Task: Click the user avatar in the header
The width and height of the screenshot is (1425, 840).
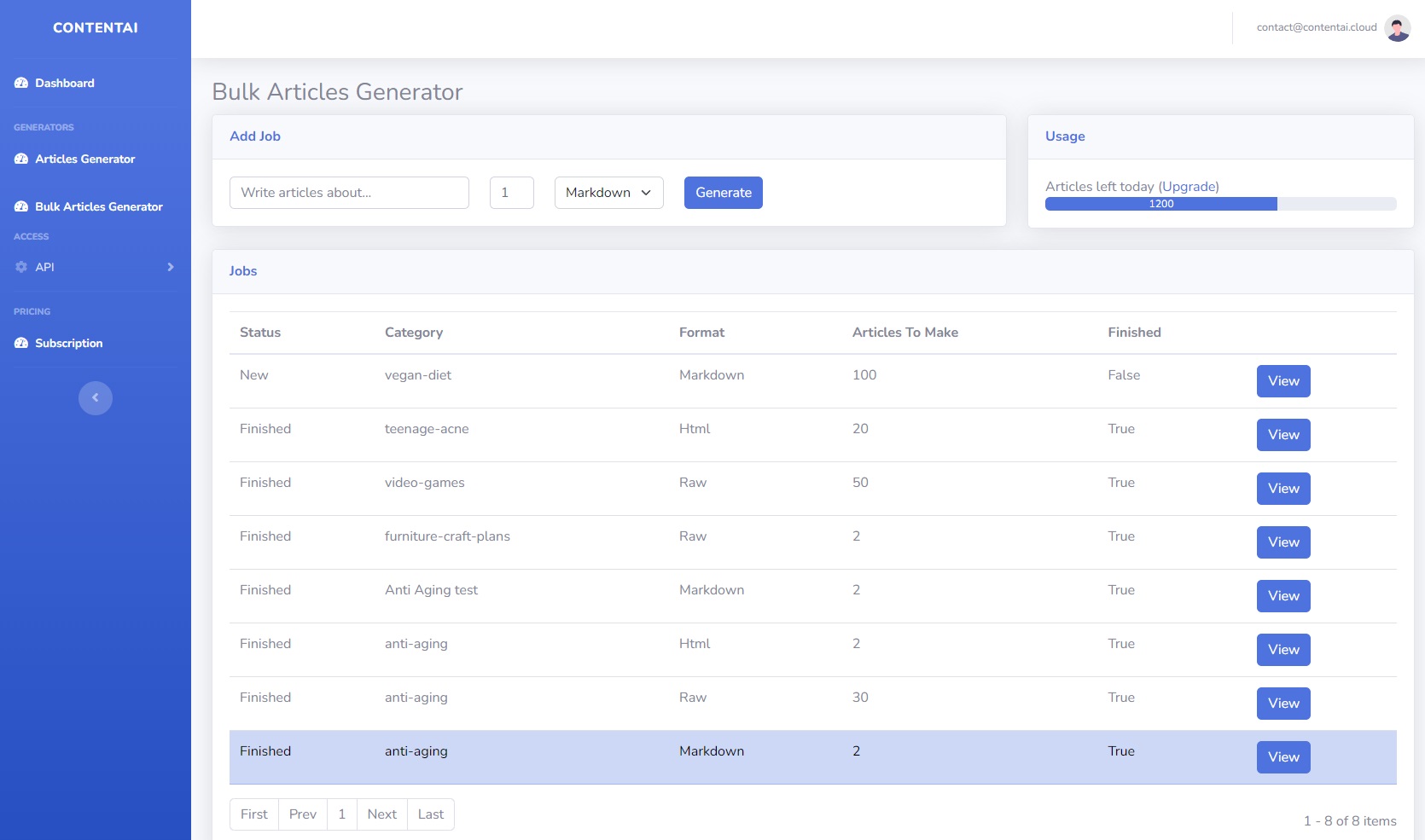Action: click(1396, 27)
